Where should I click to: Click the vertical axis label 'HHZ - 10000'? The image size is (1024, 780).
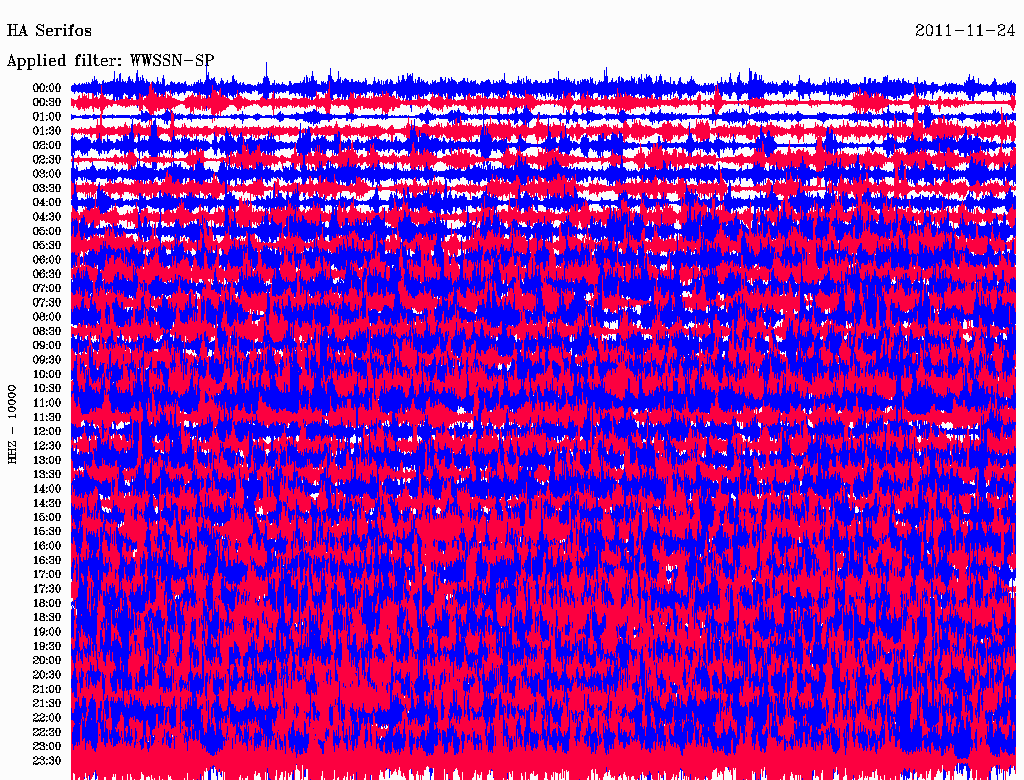pyautogui.click(x=12, y=424)
